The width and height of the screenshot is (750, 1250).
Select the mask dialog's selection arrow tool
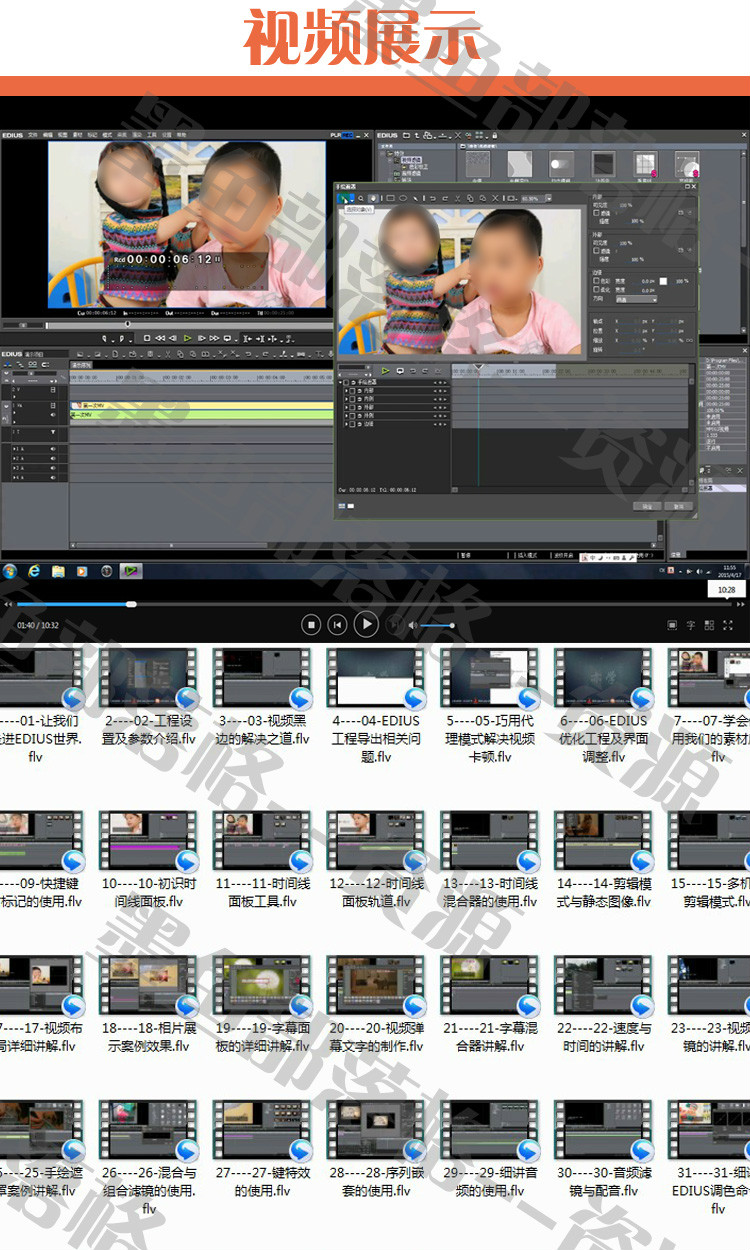342,198
